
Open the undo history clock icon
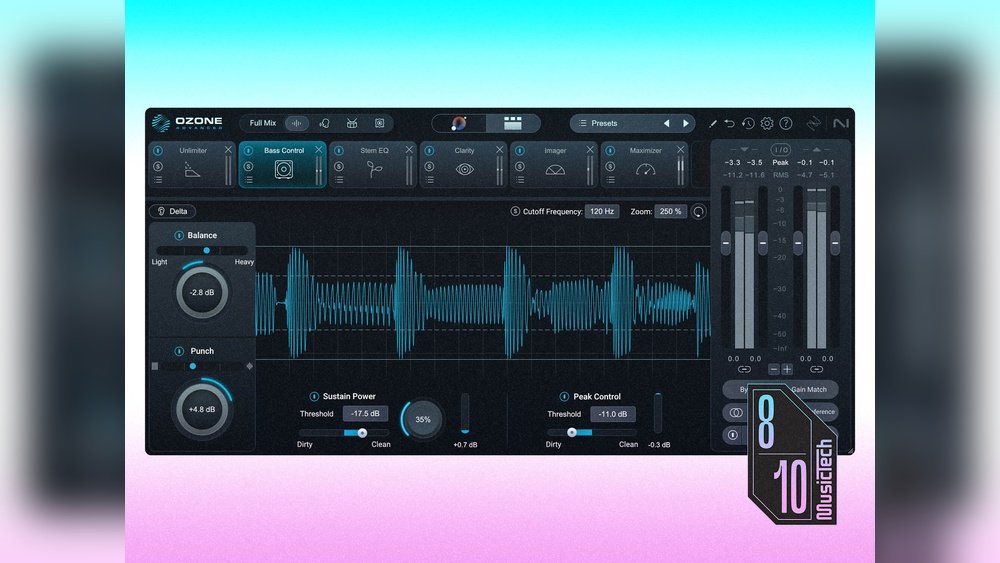[x=748, y=123]
